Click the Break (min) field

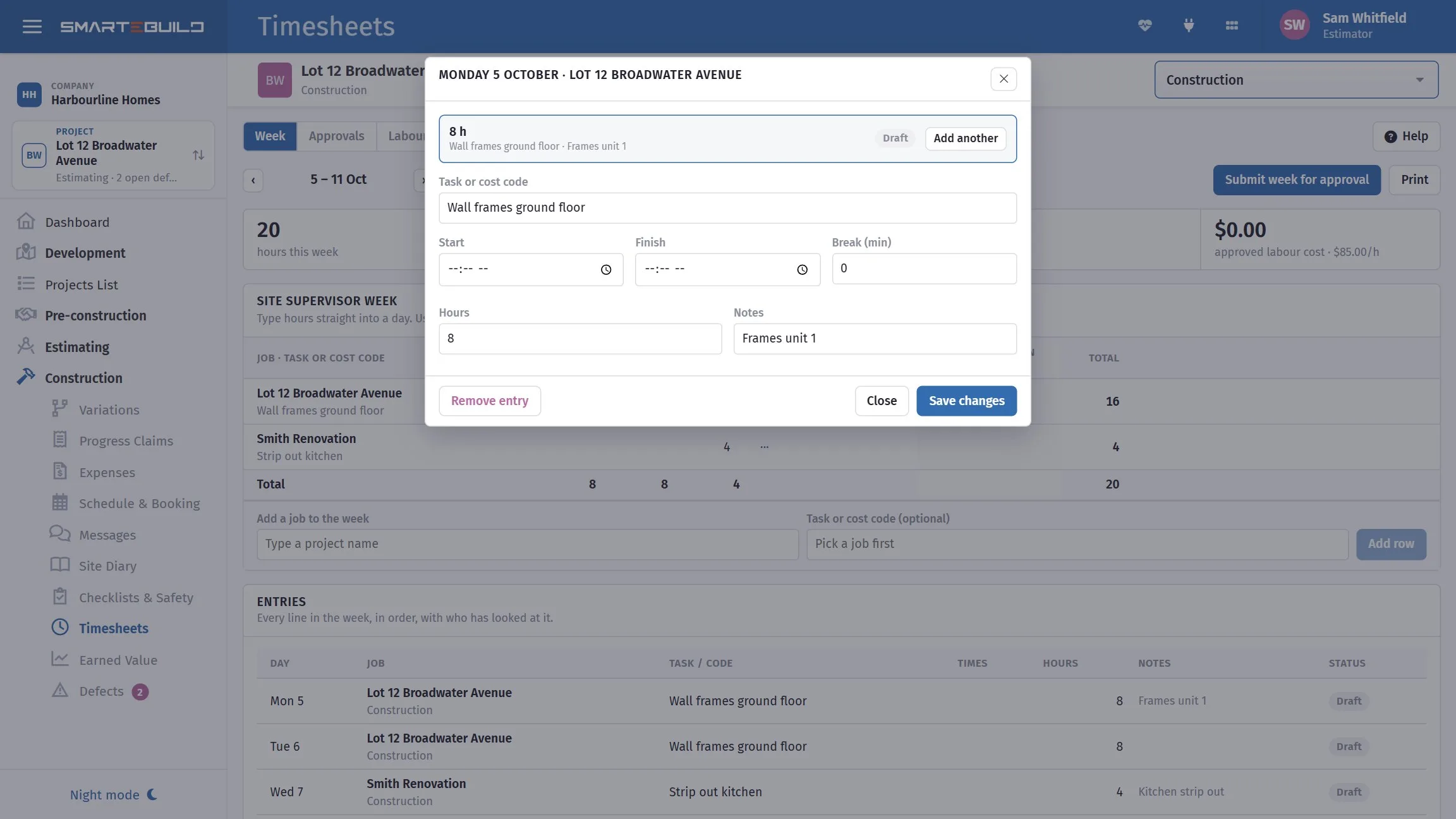click(924, 269)
